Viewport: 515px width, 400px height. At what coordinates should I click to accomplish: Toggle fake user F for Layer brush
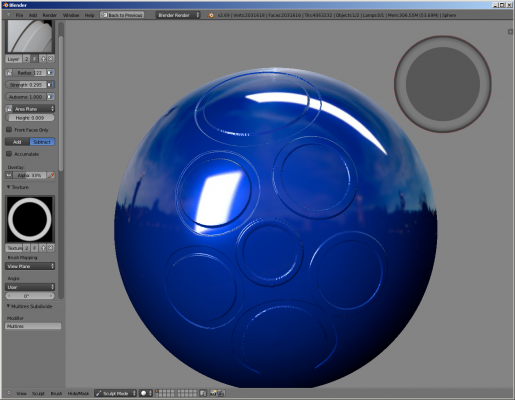pos(34,59)
